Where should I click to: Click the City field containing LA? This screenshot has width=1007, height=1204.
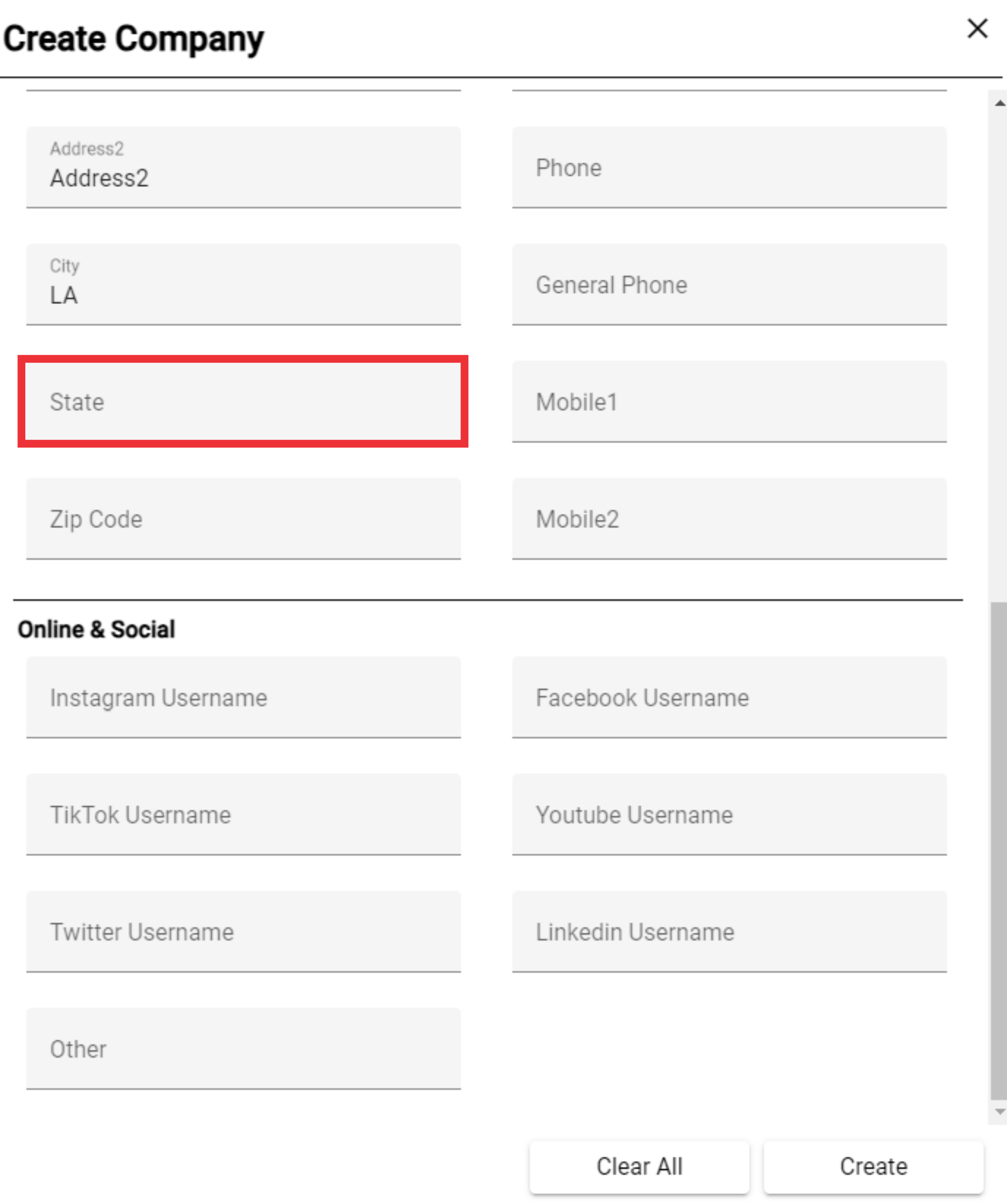coord(244,284)
